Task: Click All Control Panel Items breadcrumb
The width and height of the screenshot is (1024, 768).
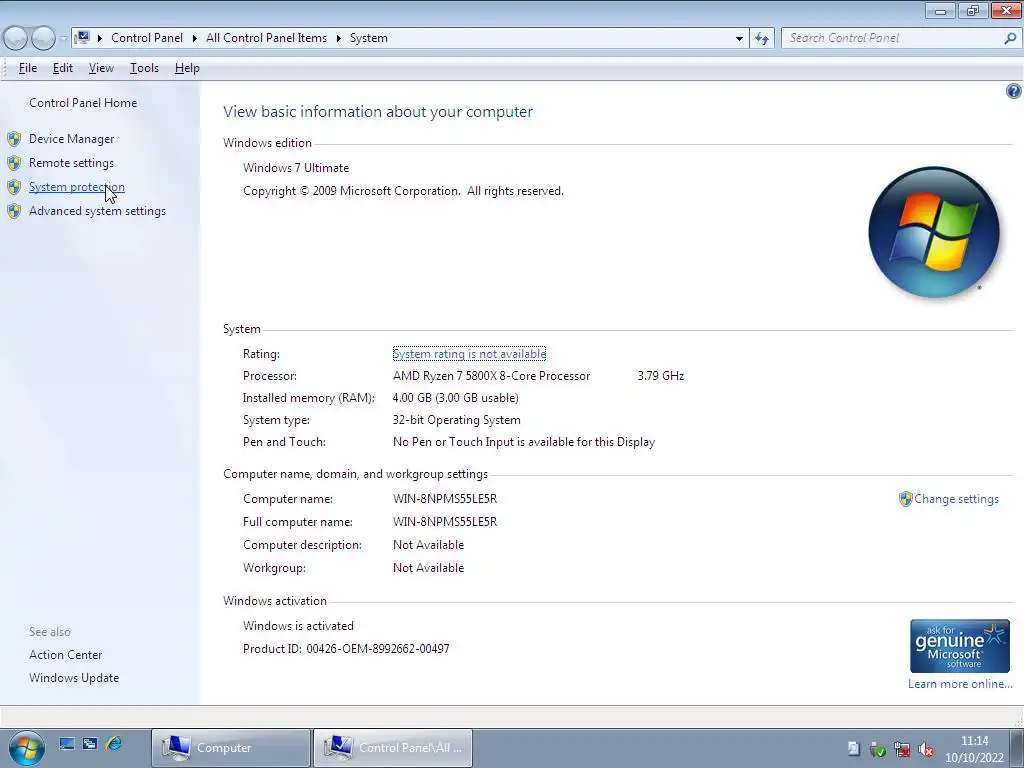Action: [x=266, y=38]
